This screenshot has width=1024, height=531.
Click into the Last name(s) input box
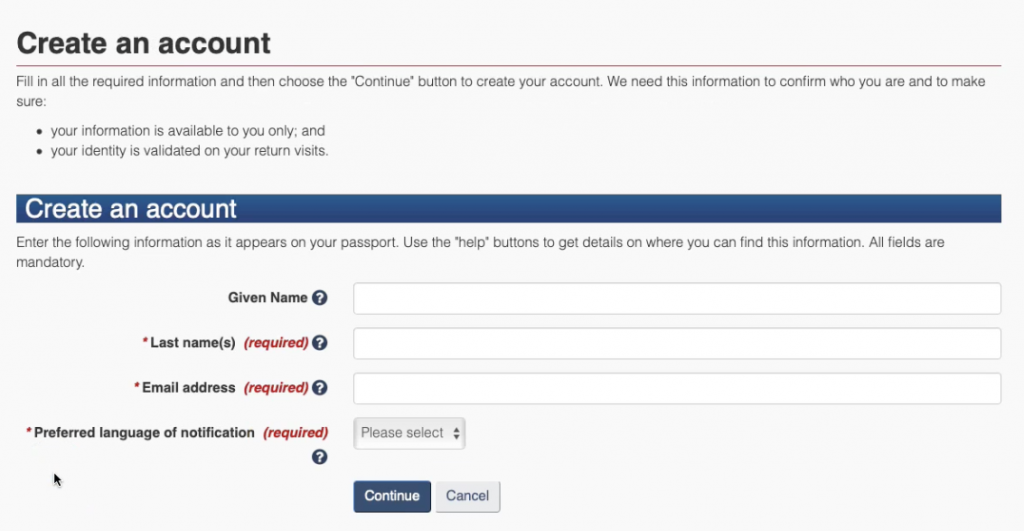tap(677, 343)
